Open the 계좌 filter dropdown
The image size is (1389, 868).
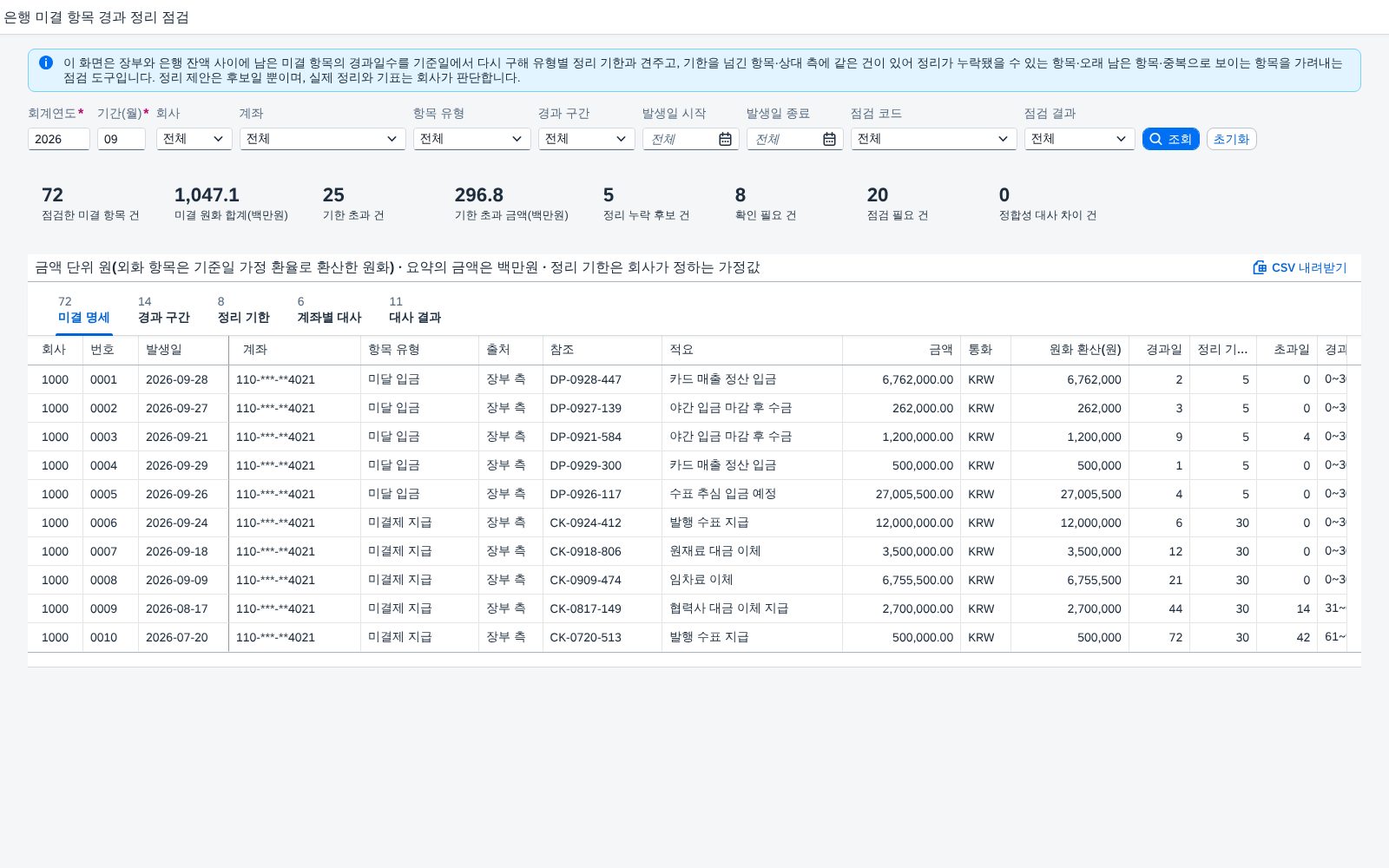click(323, 139)
